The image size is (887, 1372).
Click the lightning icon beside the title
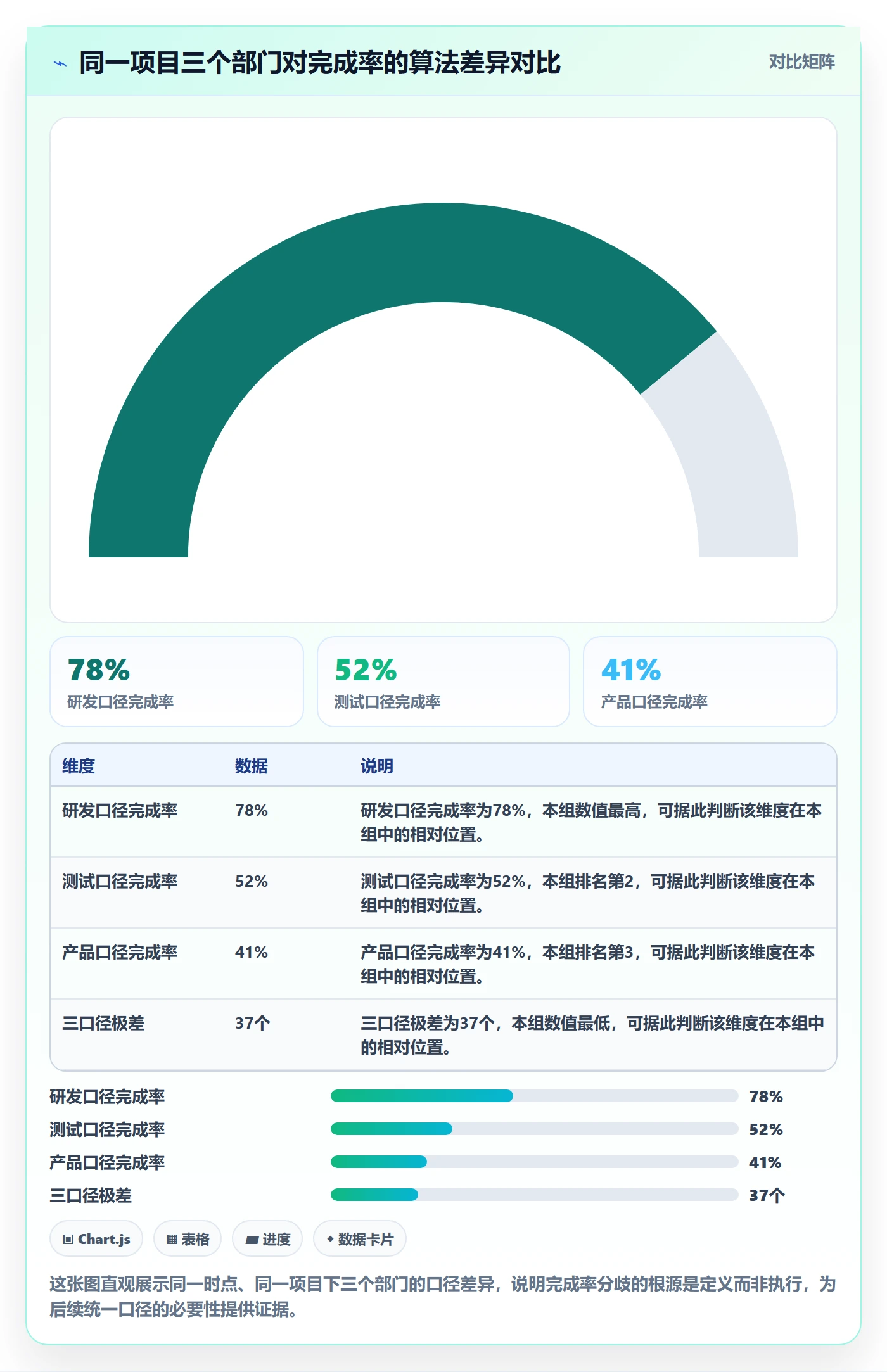pos(60,63)
